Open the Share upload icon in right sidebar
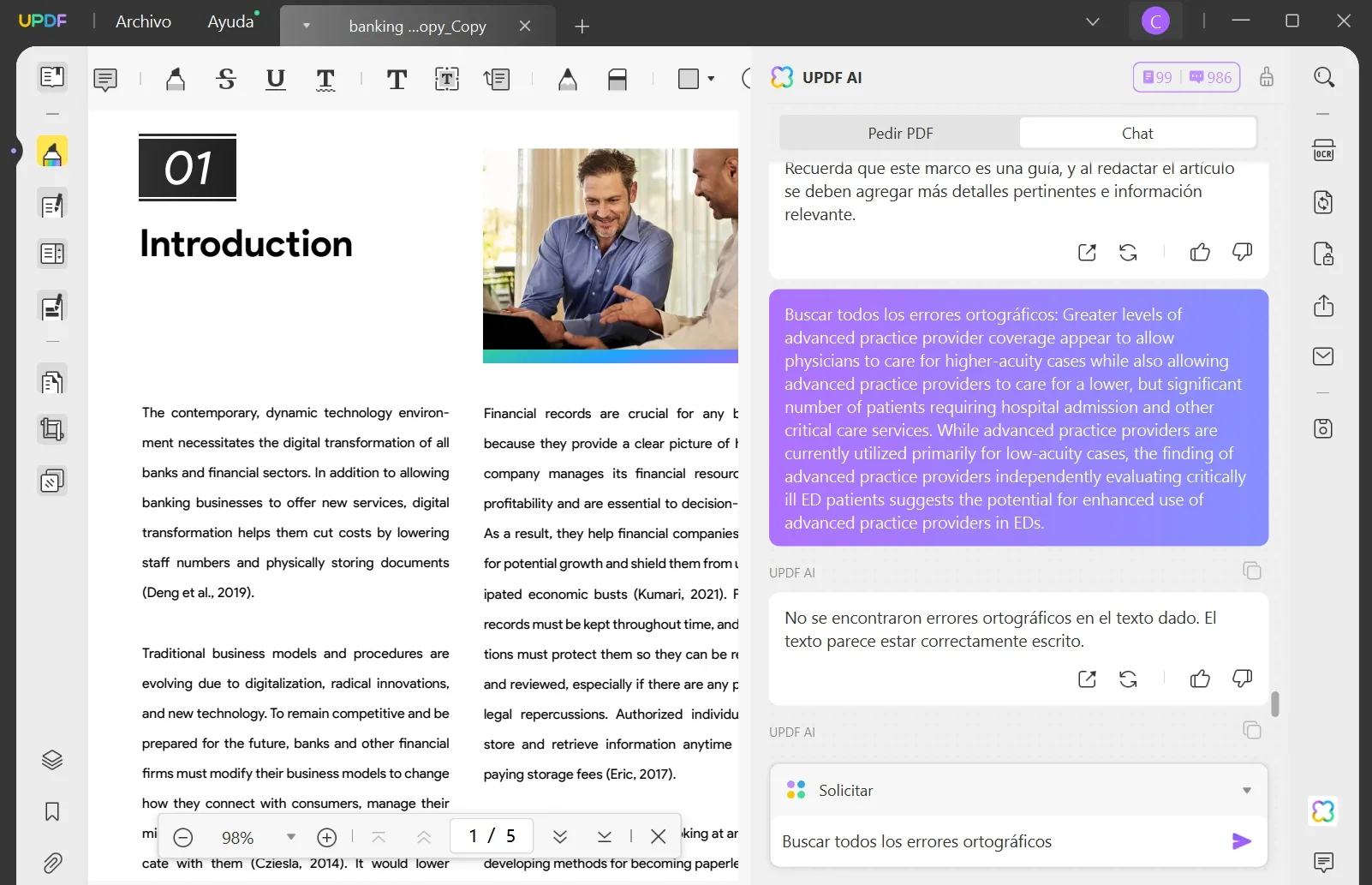Viewport: 1372px width, 885px height. pyautogui.click(x=1324, y=306)
